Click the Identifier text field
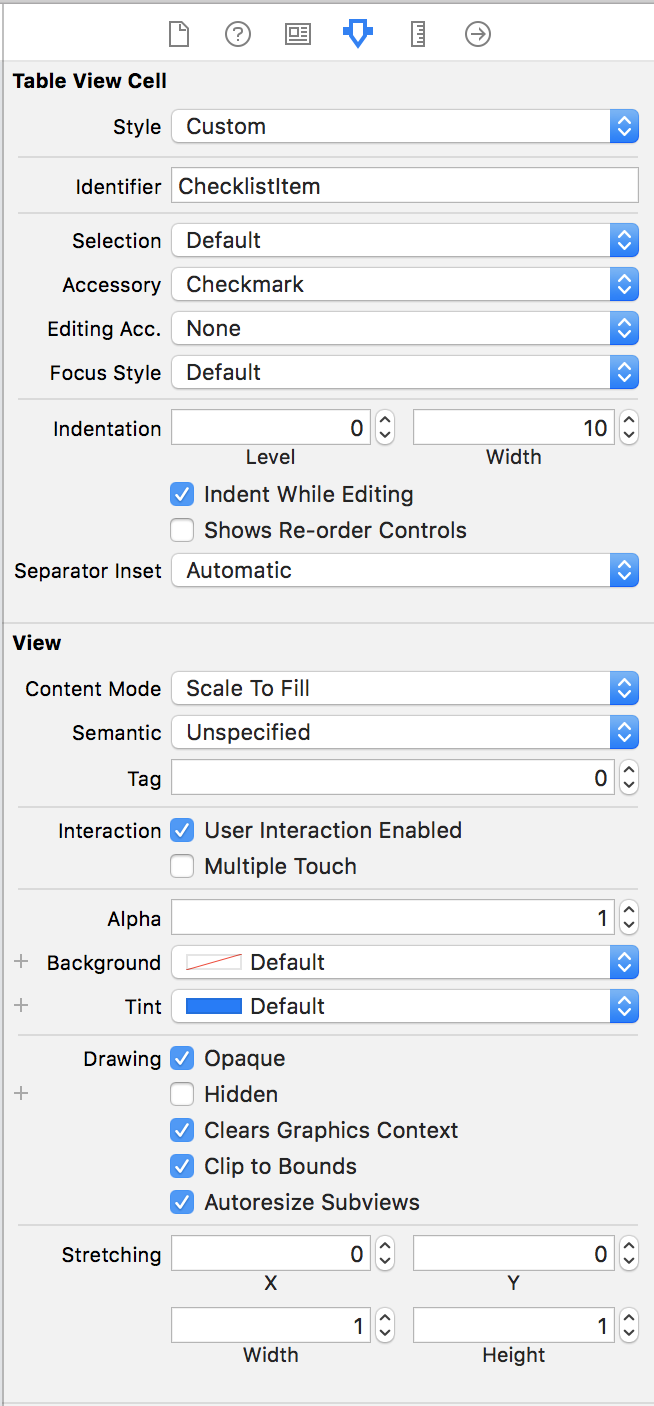Viewport: 654px width, 1406px height. (x=405, y=186)
